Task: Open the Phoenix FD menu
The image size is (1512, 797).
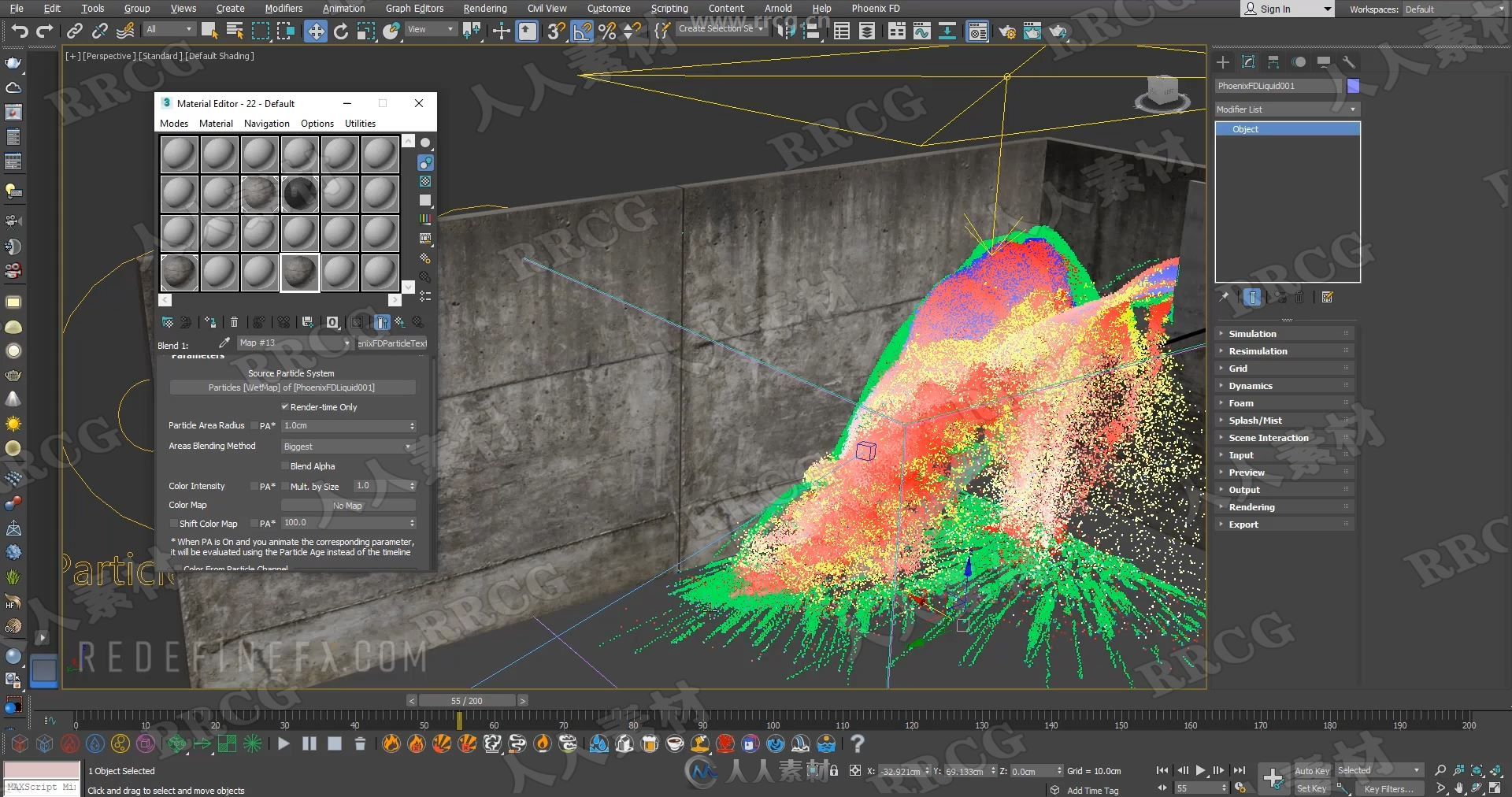Action: click(876, 9)
